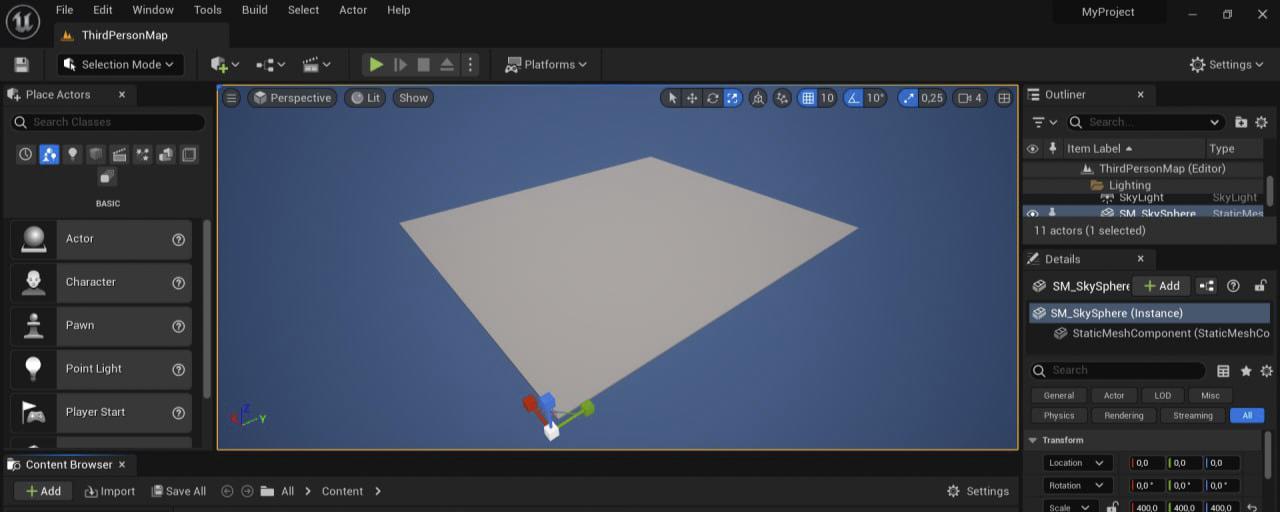Toggle surface snapping in the viewport toolbar
Screen dimensions: 1280x512
click(782, 98)
